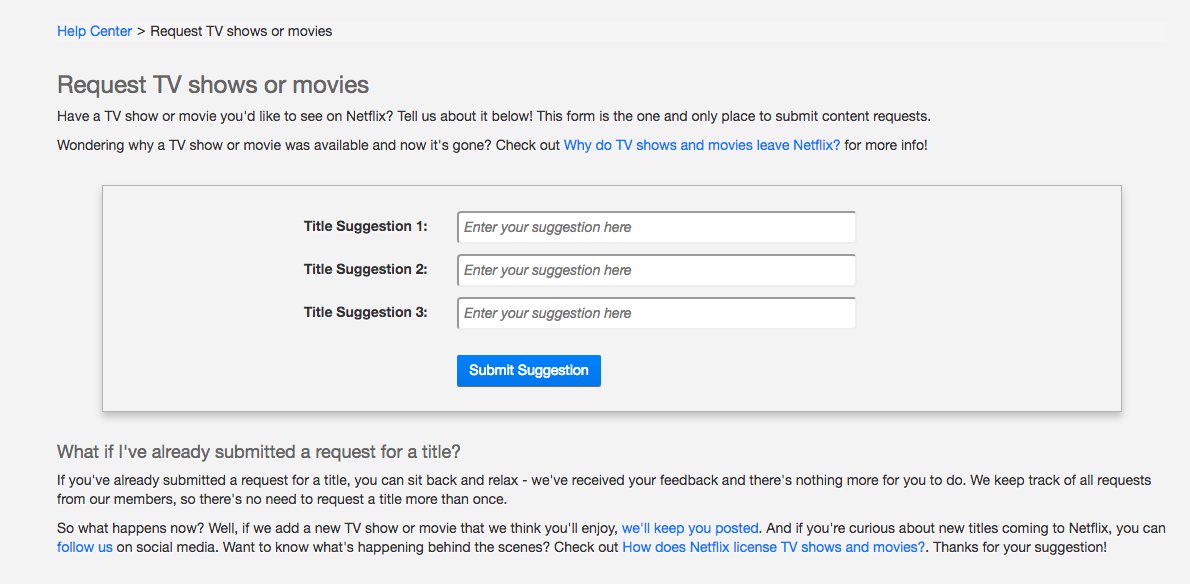Click the large 'Request TV shows or movies' heading
The width and height of the screenshot is (1190, 584).
point(213,85)
